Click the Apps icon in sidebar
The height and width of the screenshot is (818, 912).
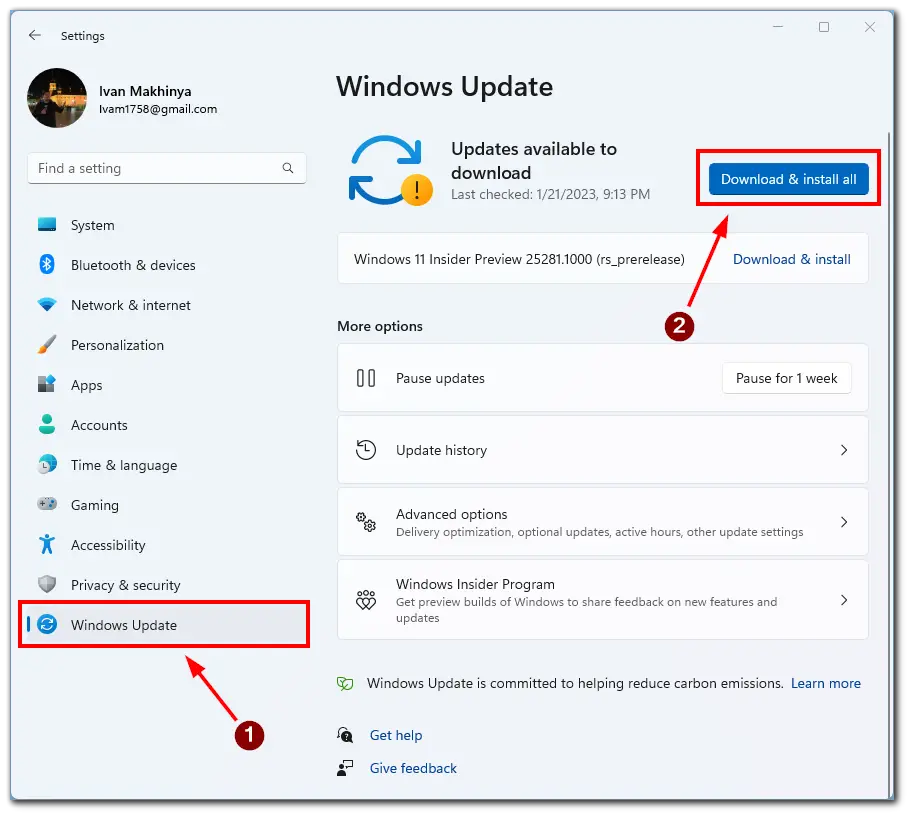tap(47, 385)
